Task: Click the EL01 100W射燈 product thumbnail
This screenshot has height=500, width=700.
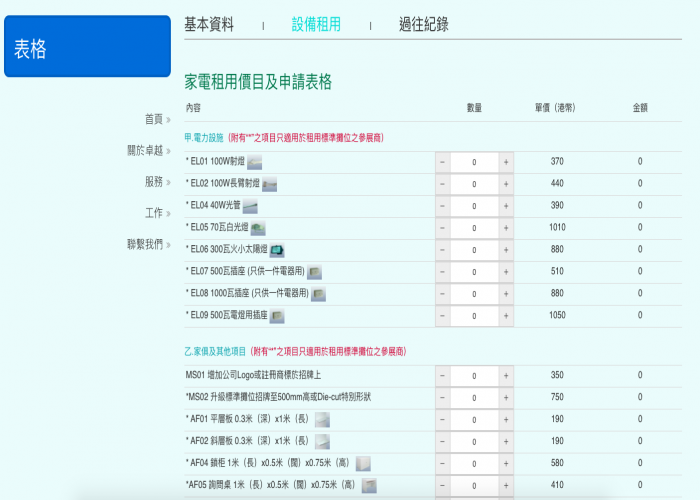Action: click(255, 162)
